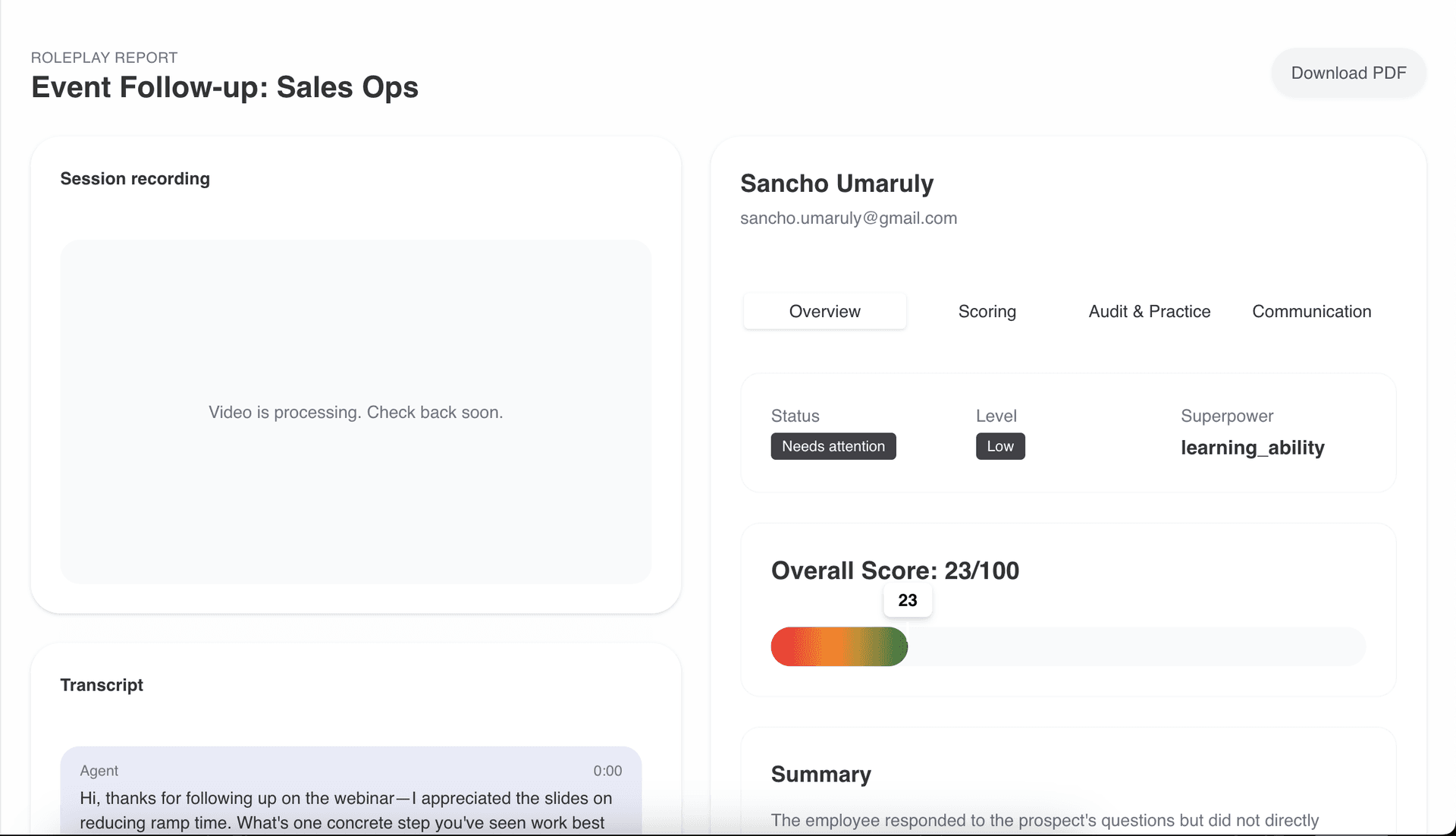Click the Low level badge
Screen dimensions: 1456x836
coord(999,446)
